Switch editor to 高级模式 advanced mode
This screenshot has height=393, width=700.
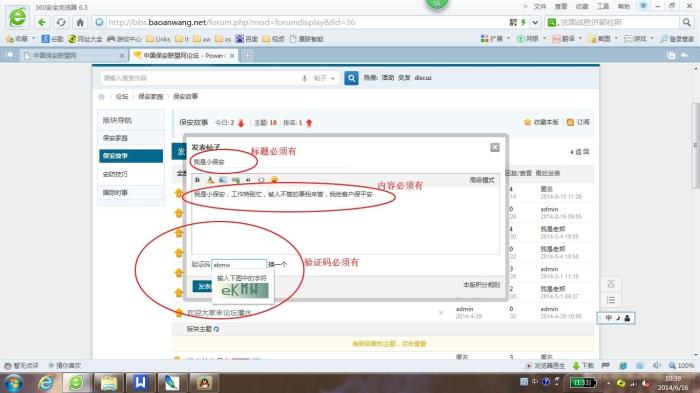point(482,180)
